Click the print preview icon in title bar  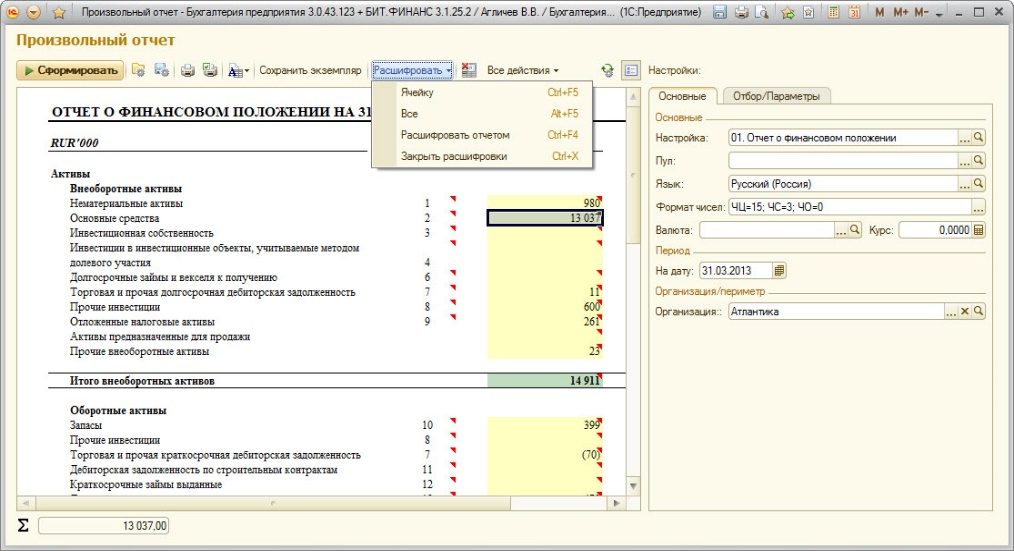(x=761, y=13)
